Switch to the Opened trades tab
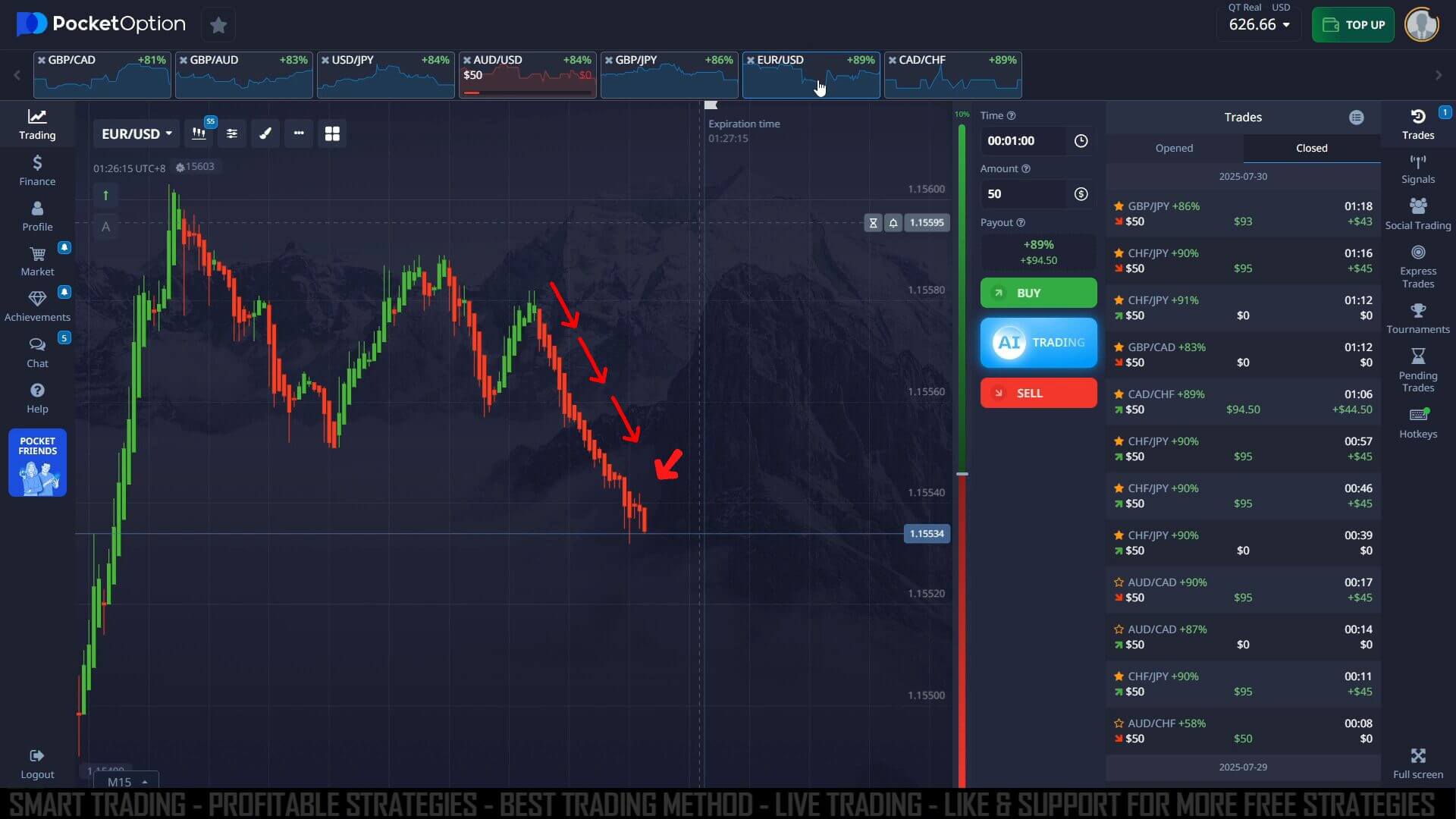Image resolution: width=1456 pixels, height=819 pixels. coord(1174,148)
